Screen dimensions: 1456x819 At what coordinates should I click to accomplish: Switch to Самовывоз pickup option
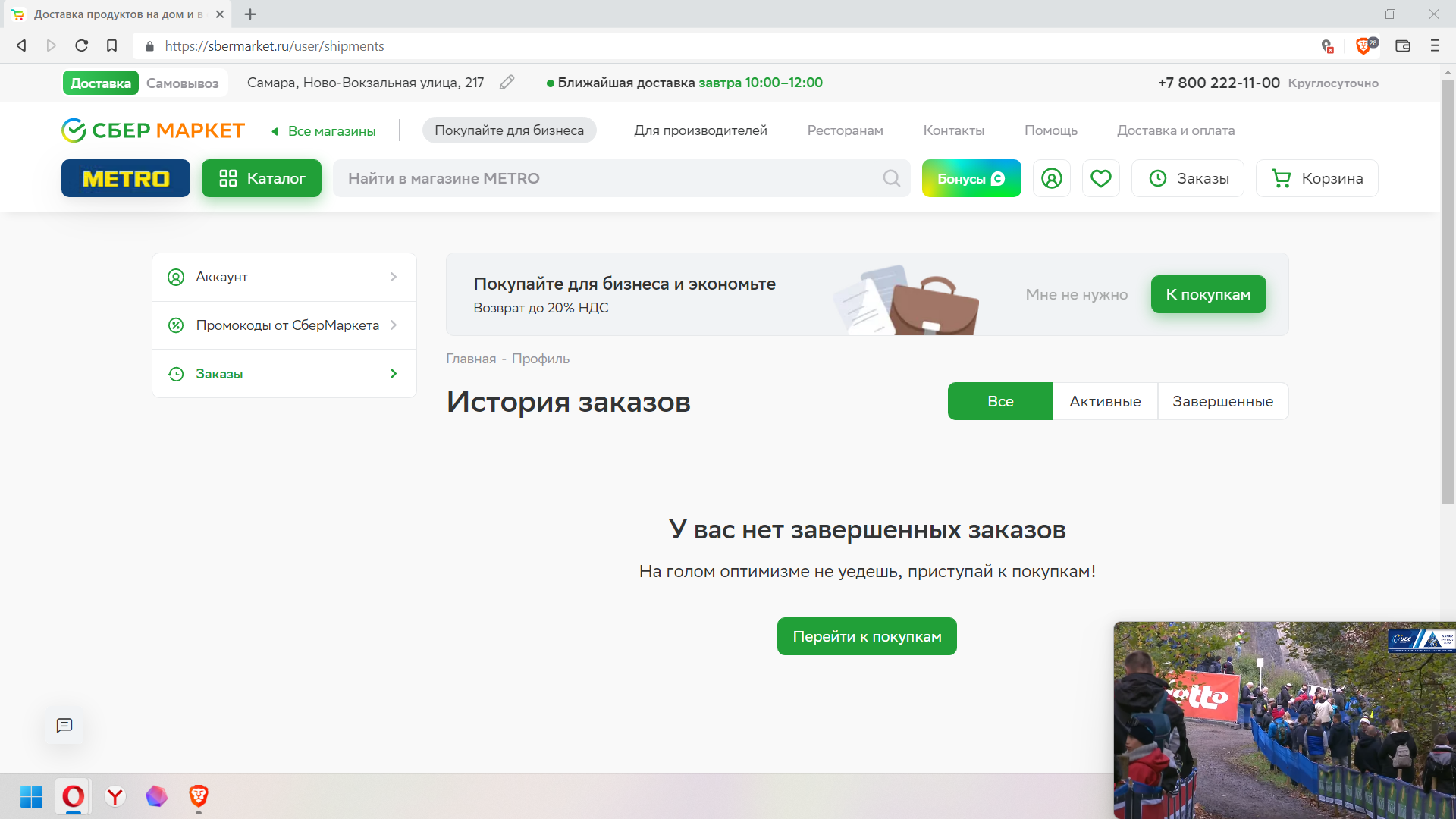[x=183, y=83]
